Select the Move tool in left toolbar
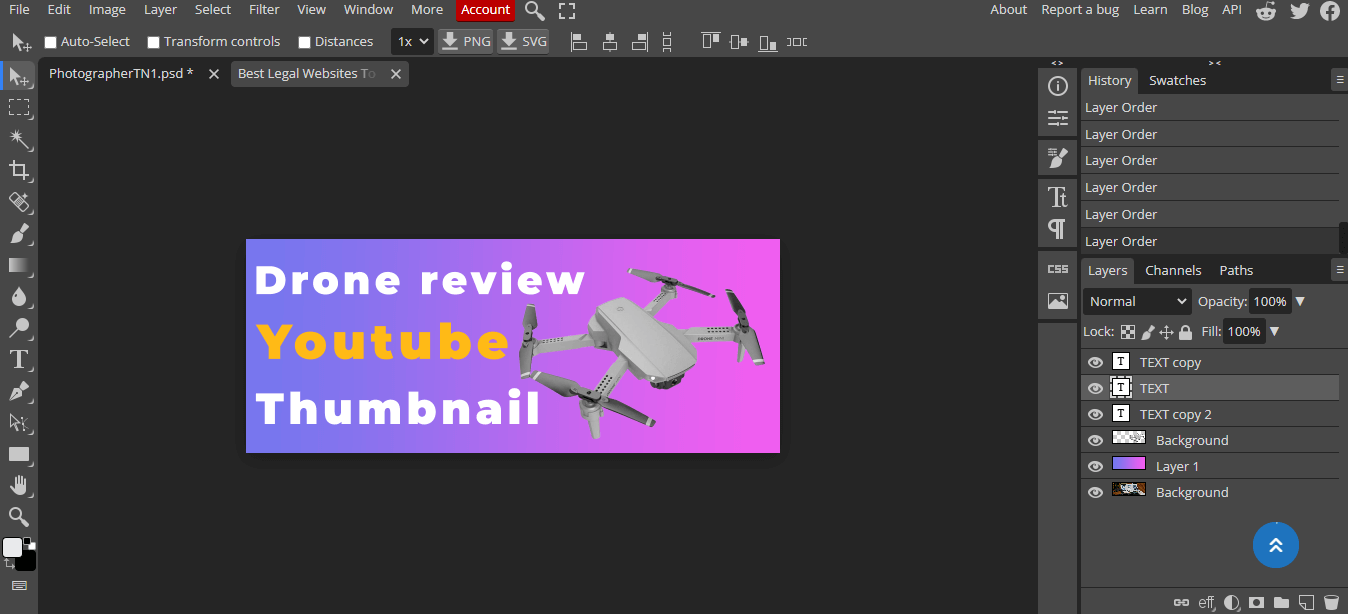The height and width of the screenshot is (614, 1348). (19, 77)
